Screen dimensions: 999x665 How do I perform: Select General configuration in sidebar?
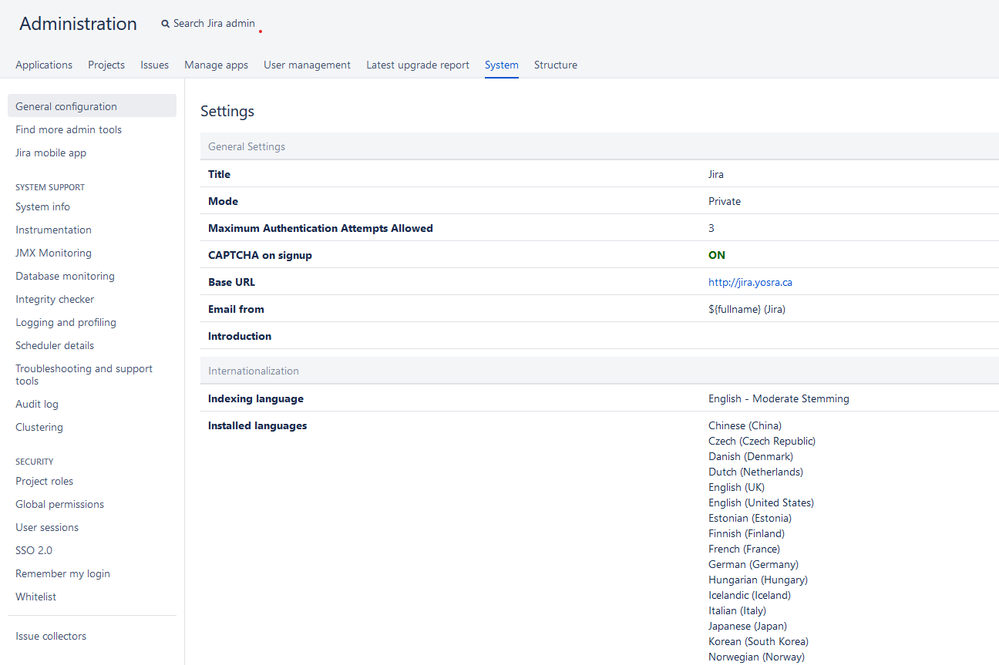[x=92, y=106]
